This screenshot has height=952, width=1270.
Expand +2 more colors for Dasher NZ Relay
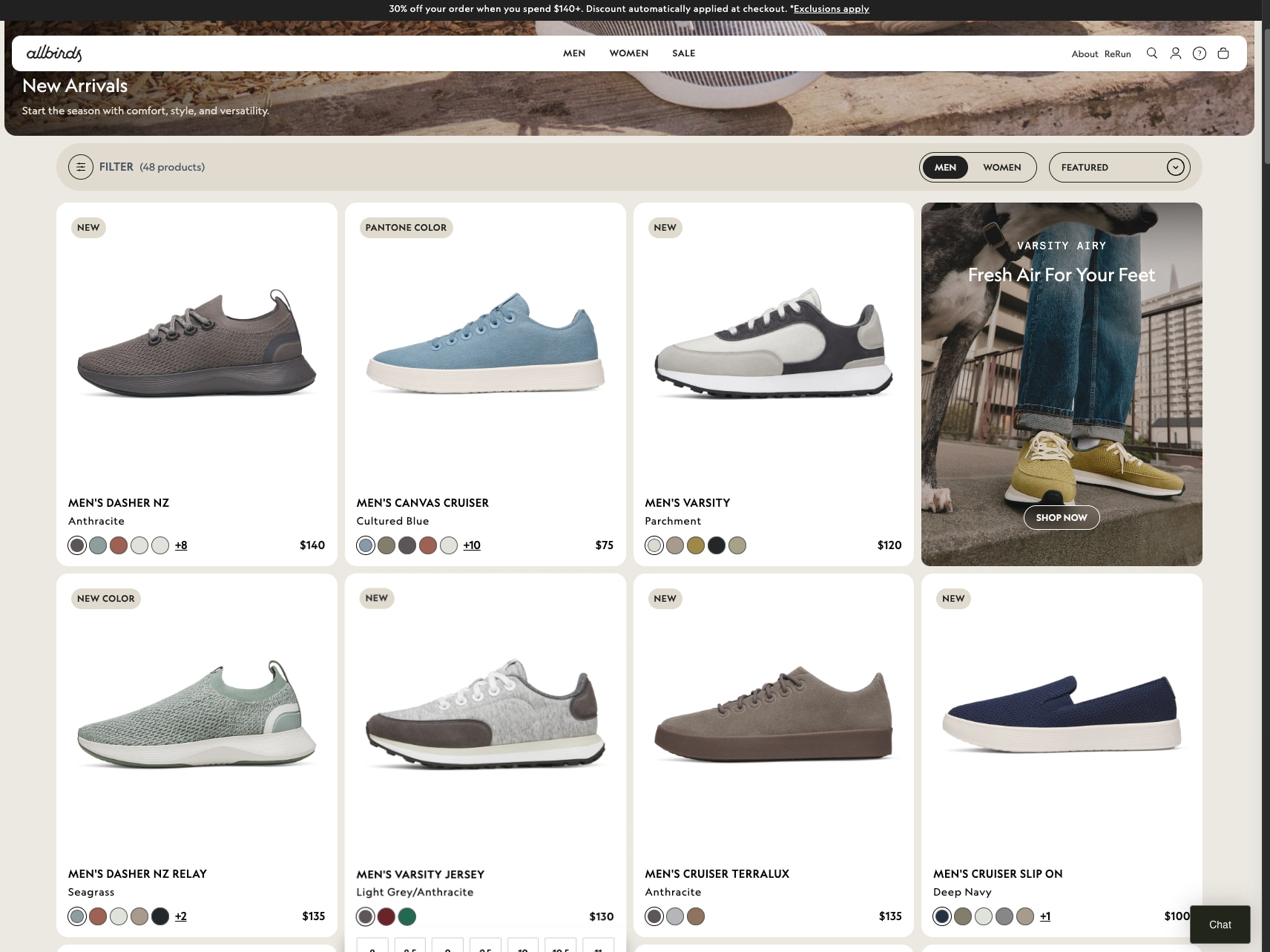[181, 916]
